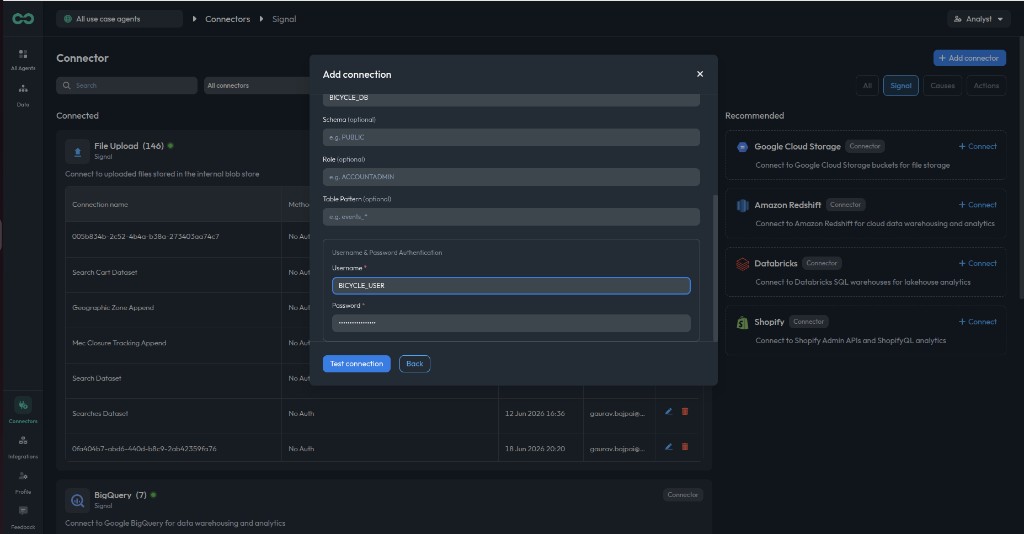The image size is (1024, 534).
Task: Click the dialog vertical scrollbar
Action: [x=715, y=268]
